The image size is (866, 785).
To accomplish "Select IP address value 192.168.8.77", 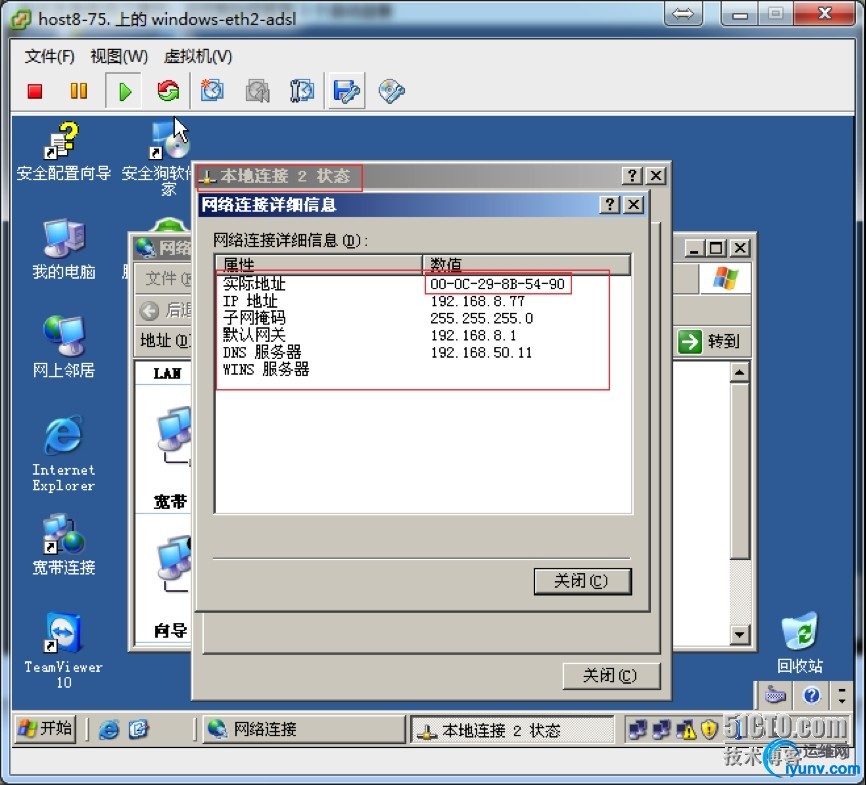I will [x=478, y=302].
